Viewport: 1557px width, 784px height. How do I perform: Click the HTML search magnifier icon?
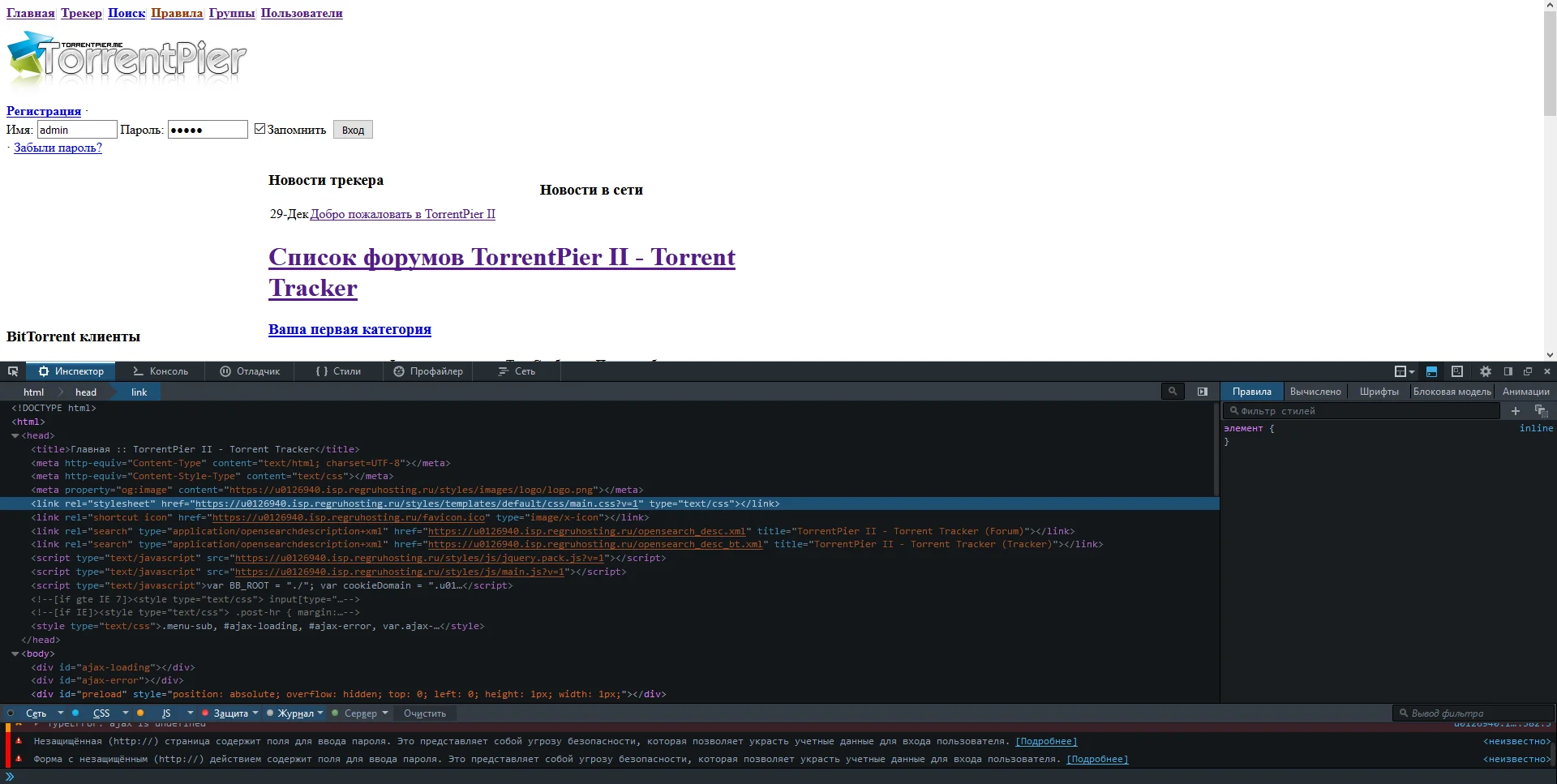click(x=1173, y=392)
